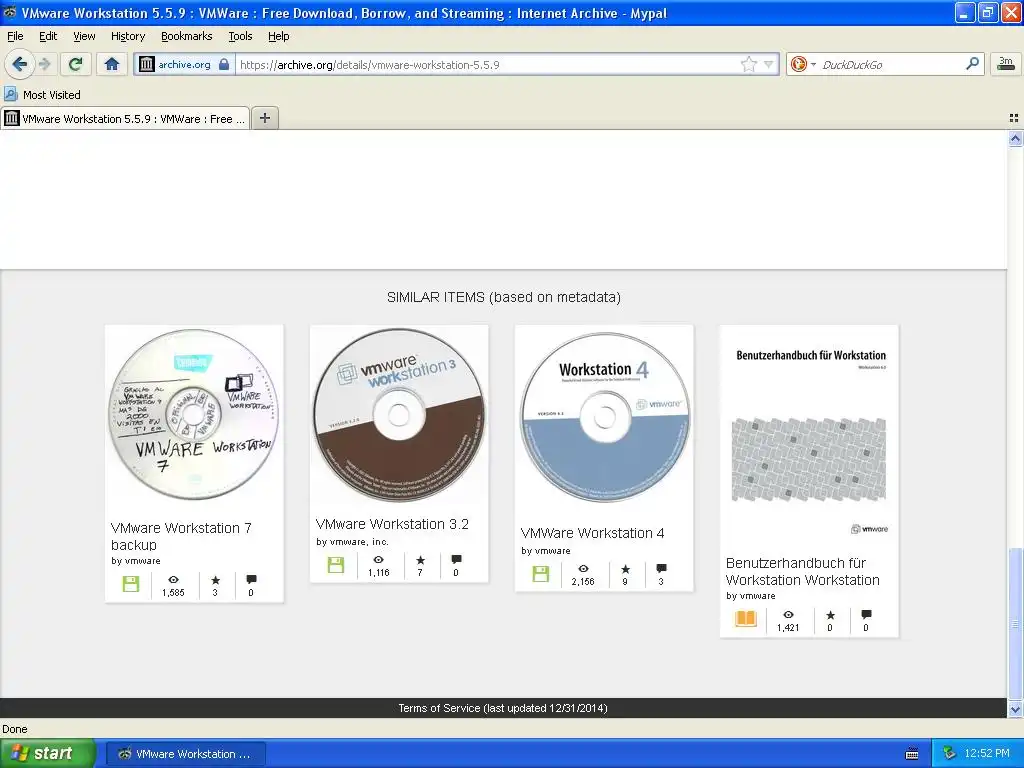The width and height of the screenshot is (1024, 768).
Task: Go to the Home page
Action: click(x=112, y=64)
